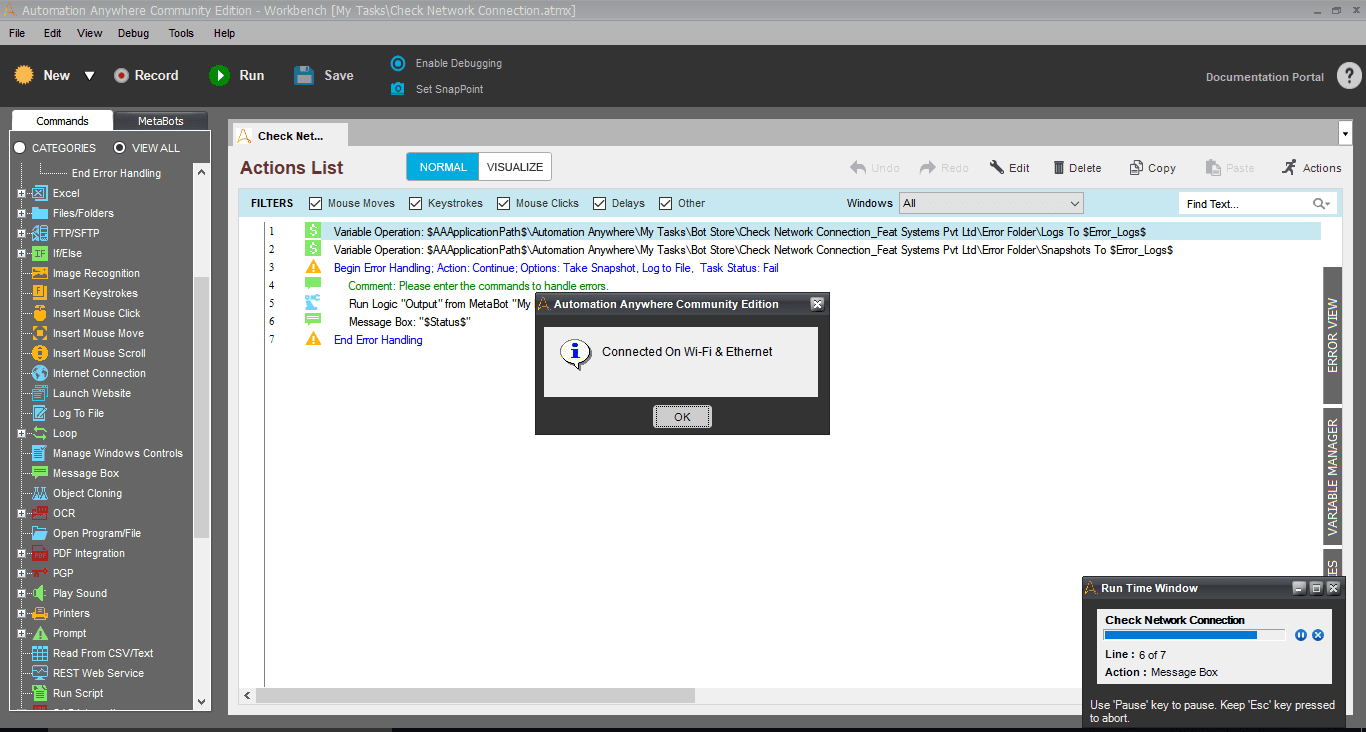
Task: Switch to the MetaBots tab
Action: [x=160, y=121]
